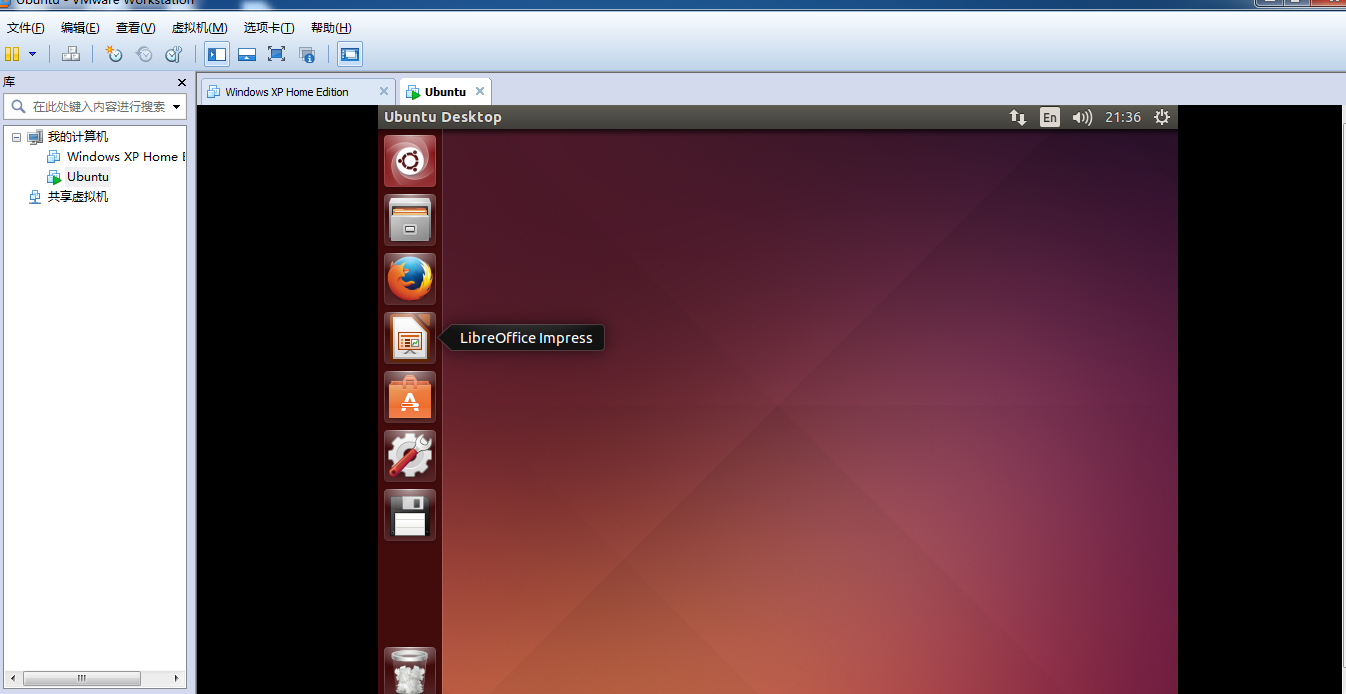Viewport: 1346px width, 694px height.
Task: Select Ubuntu in the library tree
Action: [88, 177]
